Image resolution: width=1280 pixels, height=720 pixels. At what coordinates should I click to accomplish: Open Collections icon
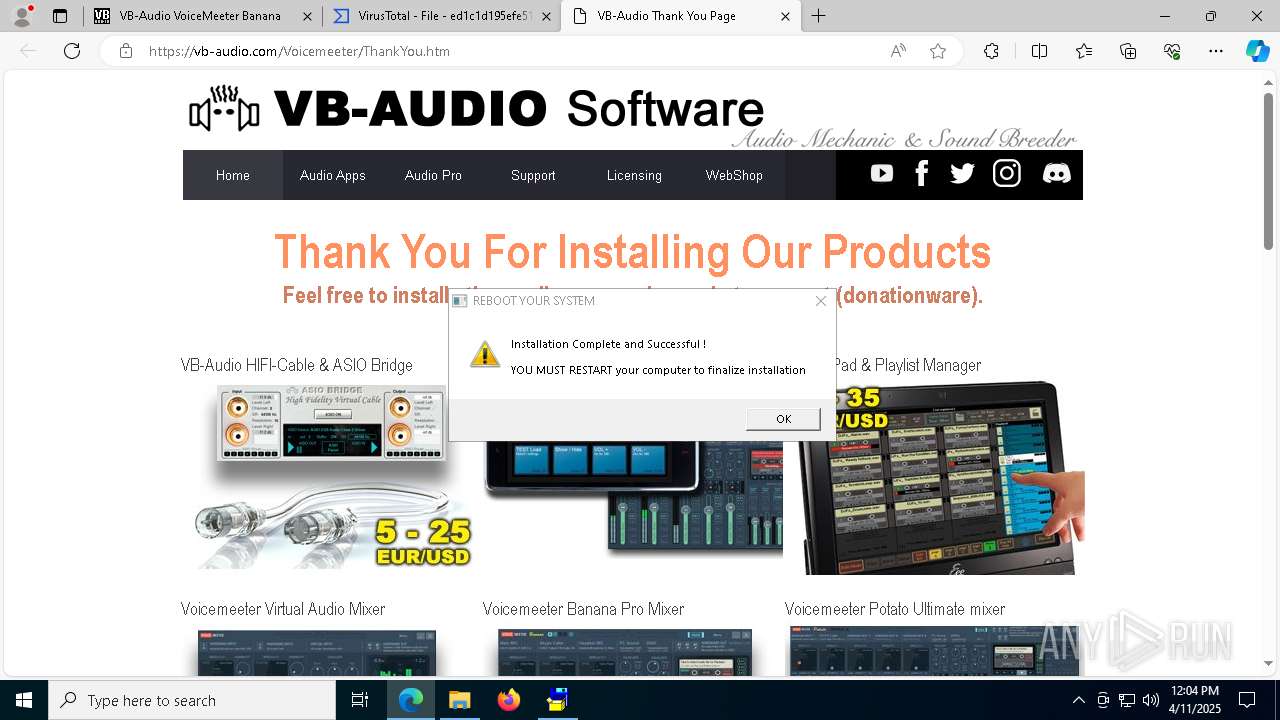pos(1128,51)
